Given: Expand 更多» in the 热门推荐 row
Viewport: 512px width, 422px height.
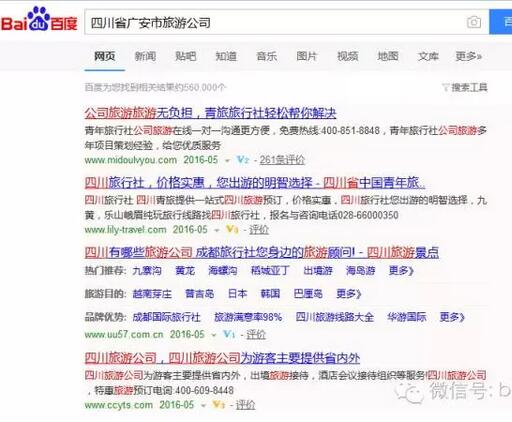Looking at the screenshot, I should 401,270.
